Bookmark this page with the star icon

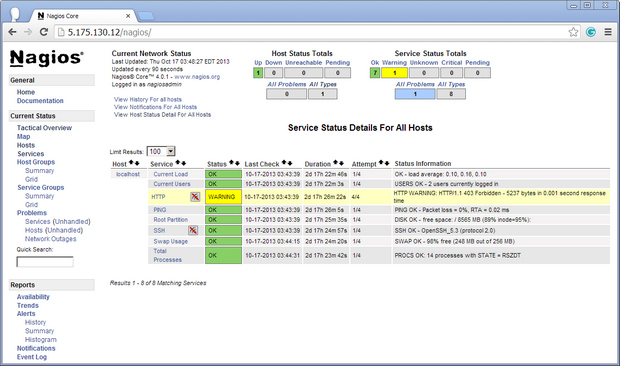(573, 32)
